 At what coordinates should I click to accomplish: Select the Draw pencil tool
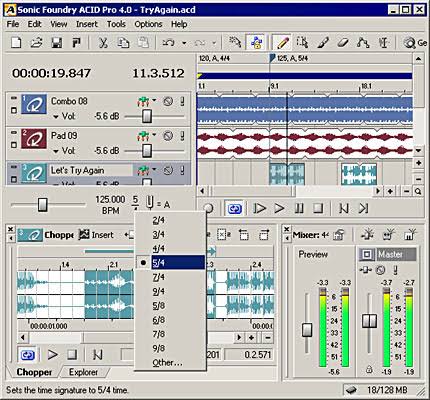[x=282, y=43]
